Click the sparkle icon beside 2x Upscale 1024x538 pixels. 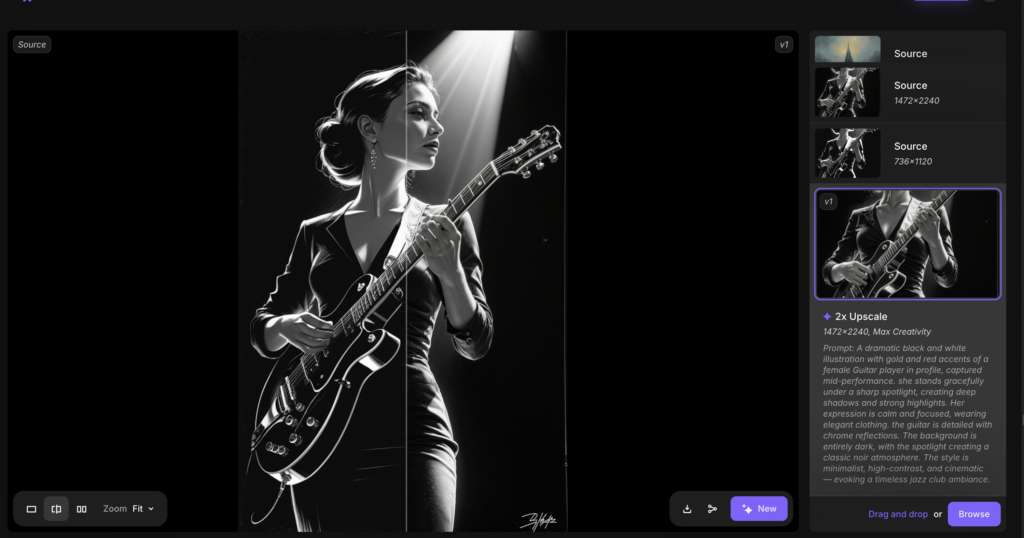tap(827, 316)
